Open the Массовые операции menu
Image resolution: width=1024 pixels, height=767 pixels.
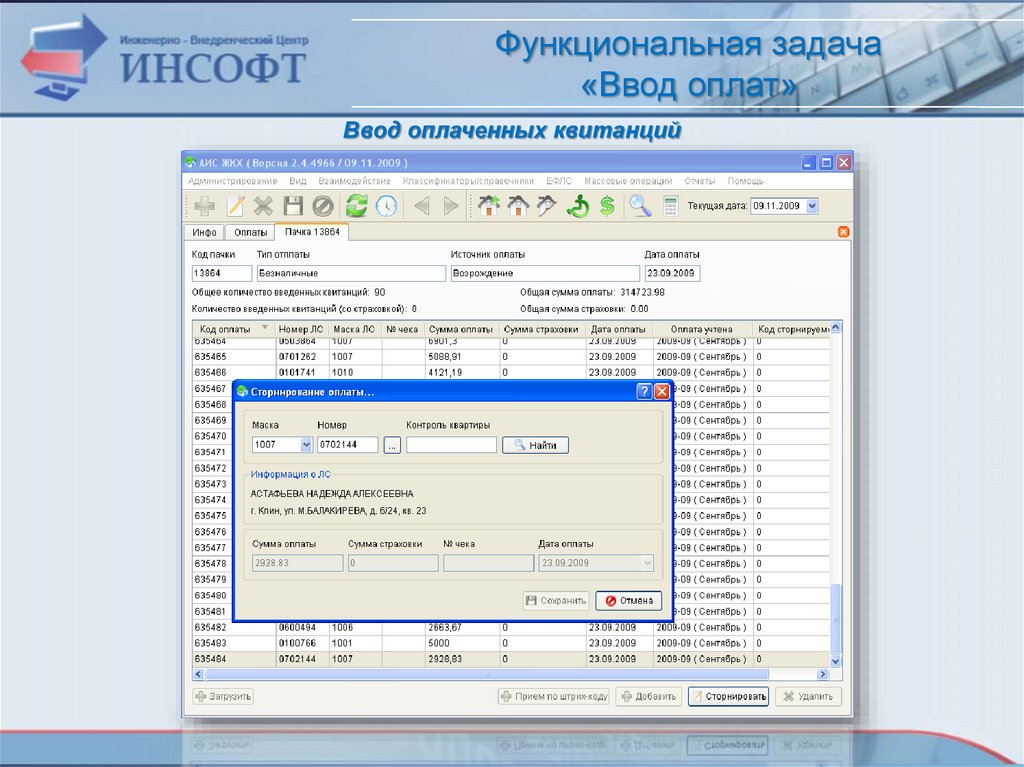[628, 181]
